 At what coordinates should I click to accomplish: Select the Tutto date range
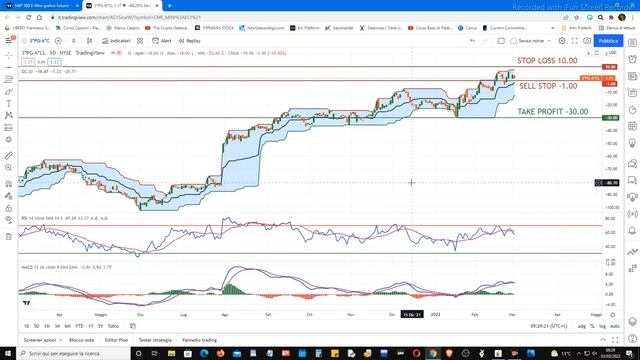click(113, 326)
